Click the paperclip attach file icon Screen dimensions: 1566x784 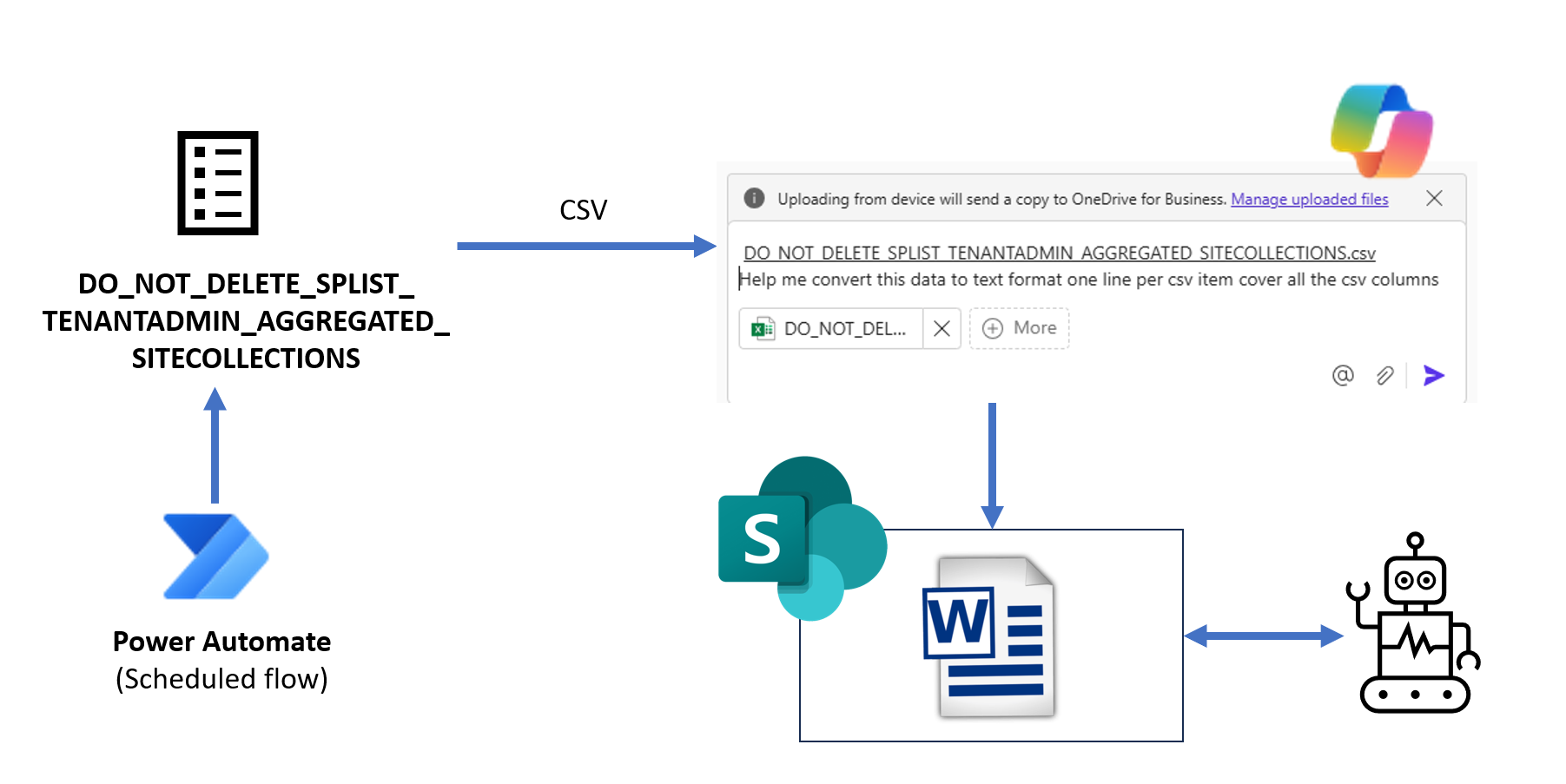pos(1385,375)
